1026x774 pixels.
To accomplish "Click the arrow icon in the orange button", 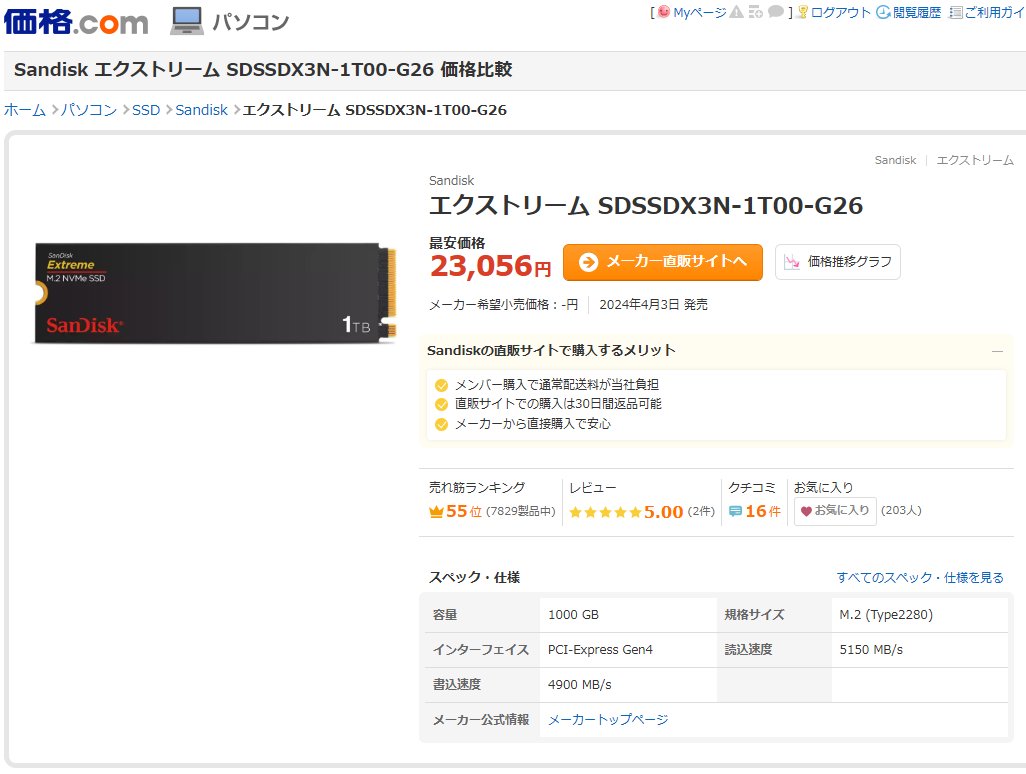I will [x=588, y=262].
